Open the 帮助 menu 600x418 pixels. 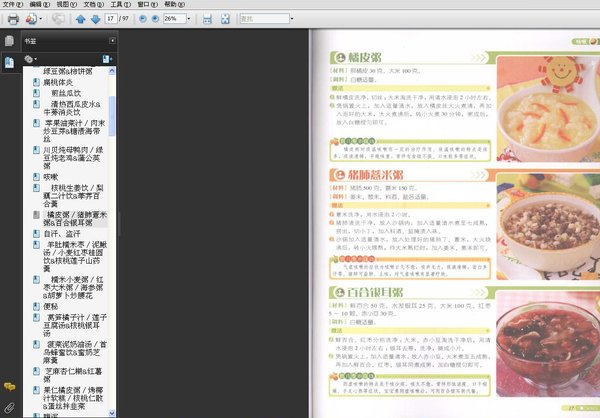pyautogui.click(x=174, y=4)
